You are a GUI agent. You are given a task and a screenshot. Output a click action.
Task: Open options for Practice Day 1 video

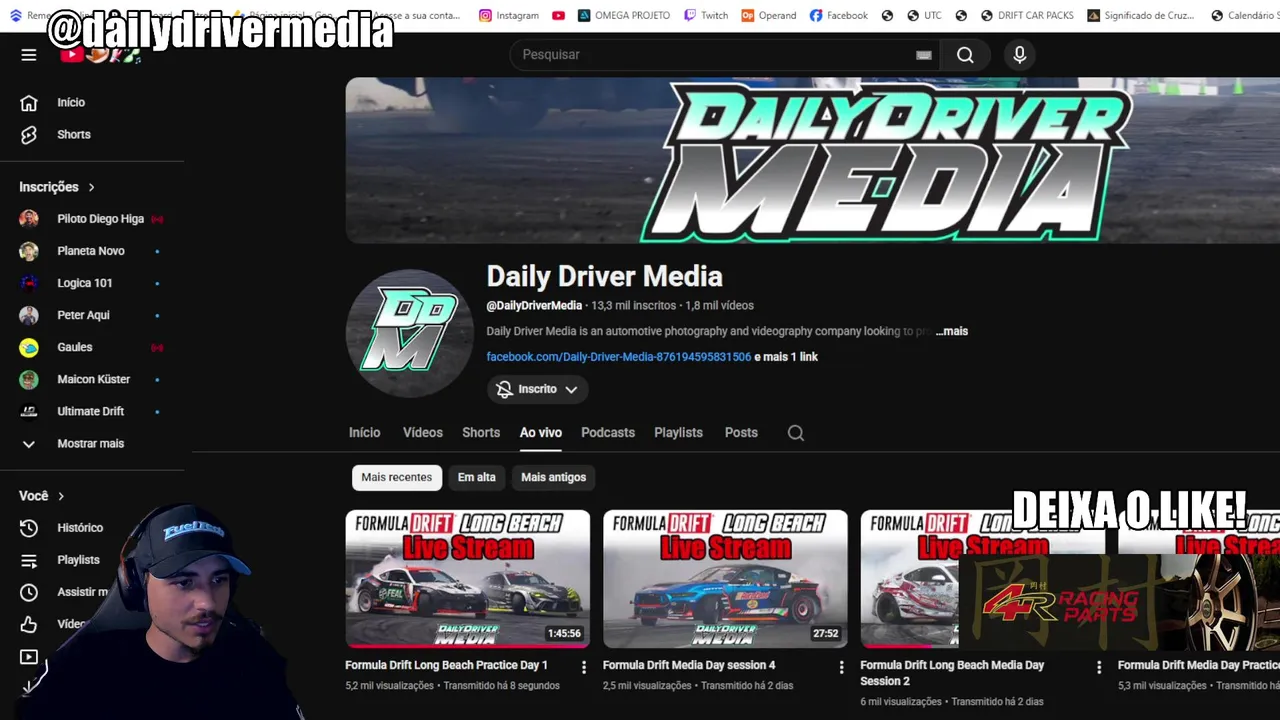click(584, 667)
